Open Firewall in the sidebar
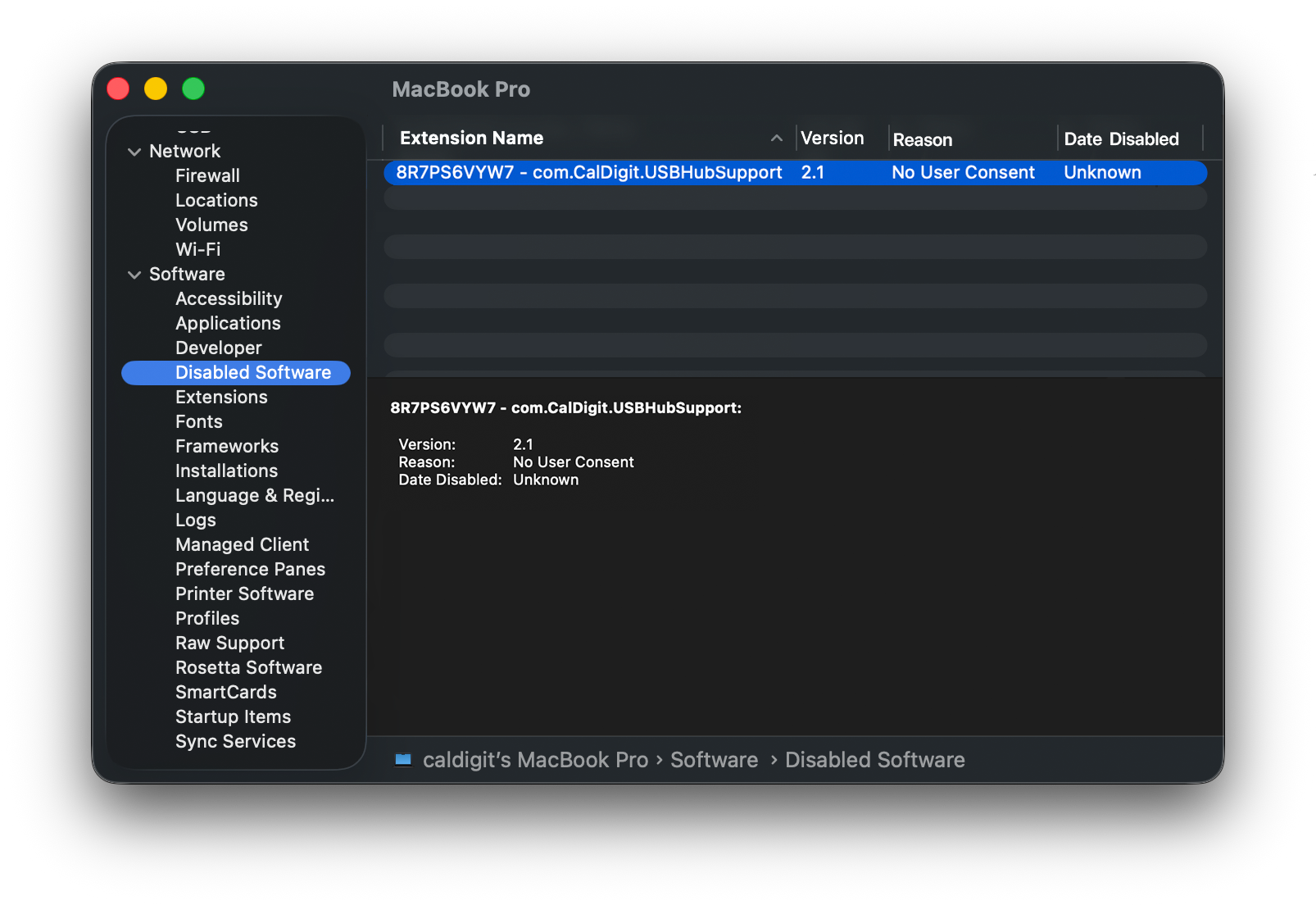 (x=207, y=176)
